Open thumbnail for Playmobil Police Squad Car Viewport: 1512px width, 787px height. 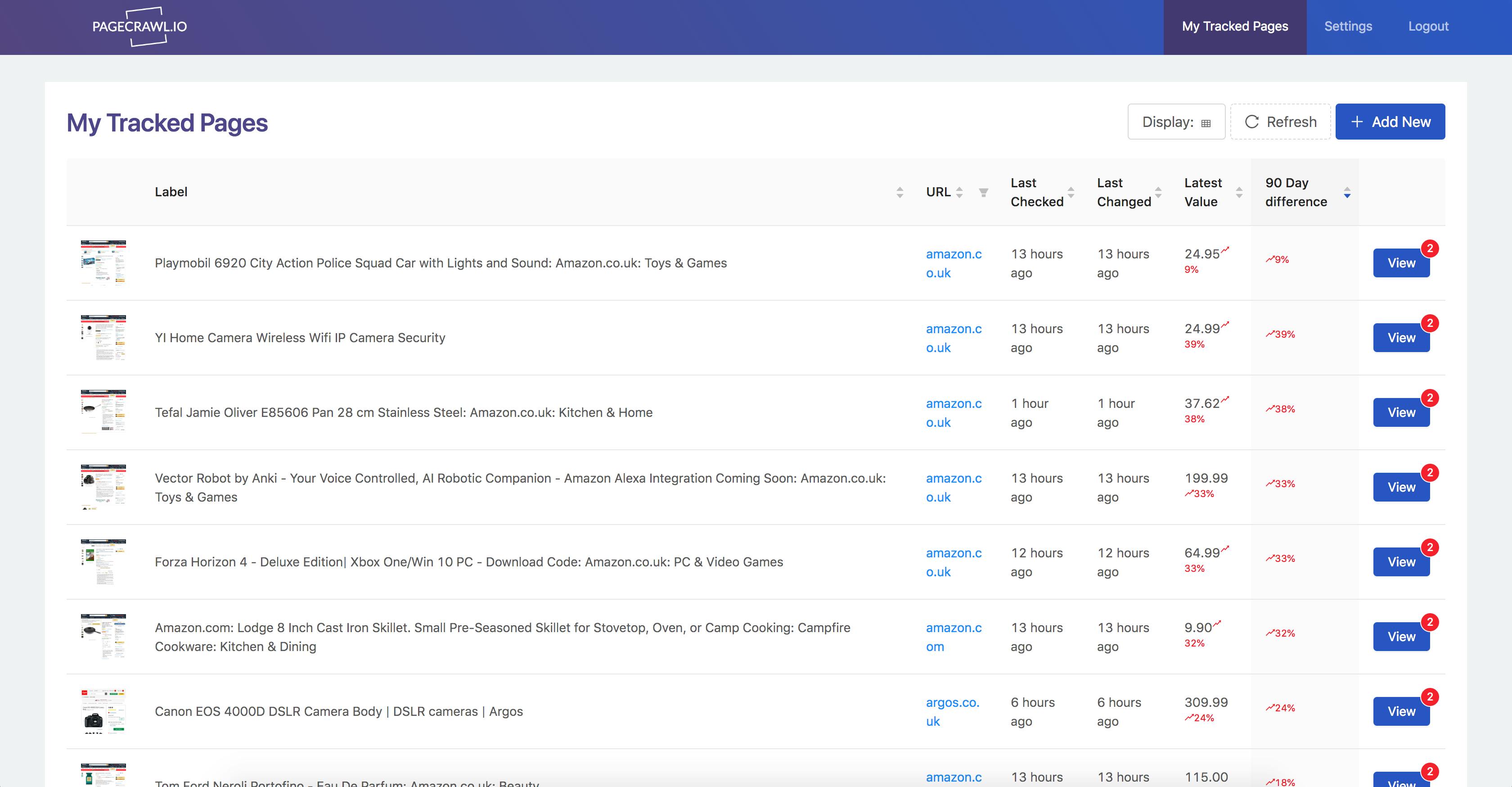103,262
